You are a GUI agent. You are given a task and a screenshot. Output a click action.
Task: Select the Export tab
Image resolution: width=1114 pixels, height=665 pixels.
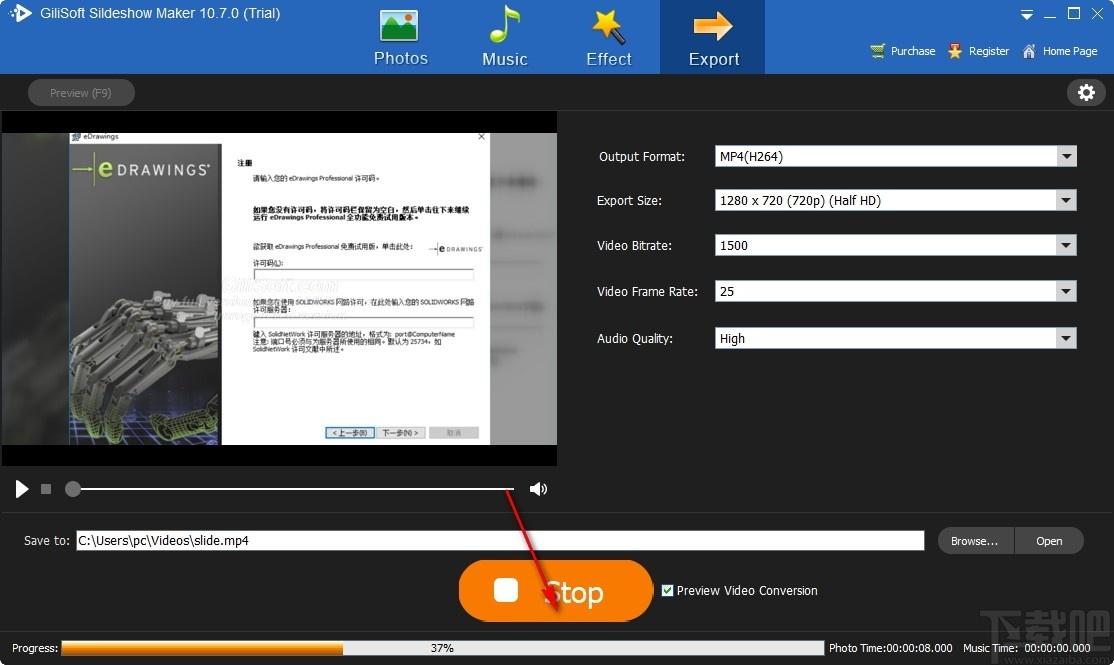click(x=713, y=38)
